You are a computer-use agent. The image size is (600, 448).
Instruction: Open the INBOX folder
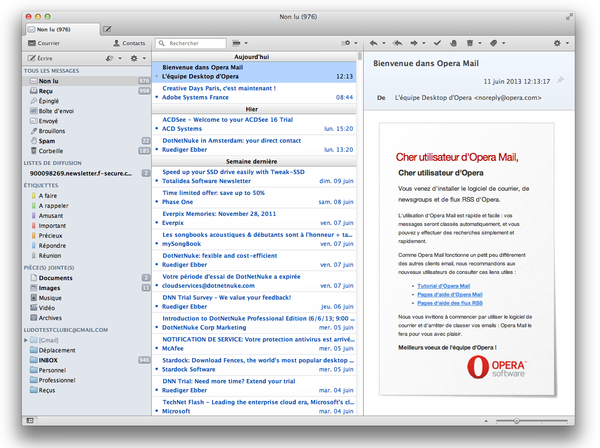point(86,360)
